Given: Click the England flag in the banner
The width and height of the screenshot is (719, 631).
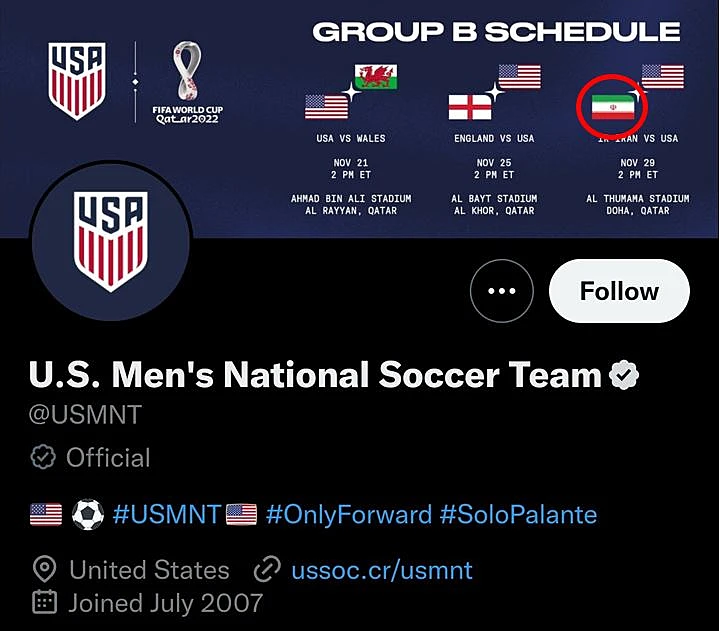Looking at the screenshot, I should pos(469,106).
